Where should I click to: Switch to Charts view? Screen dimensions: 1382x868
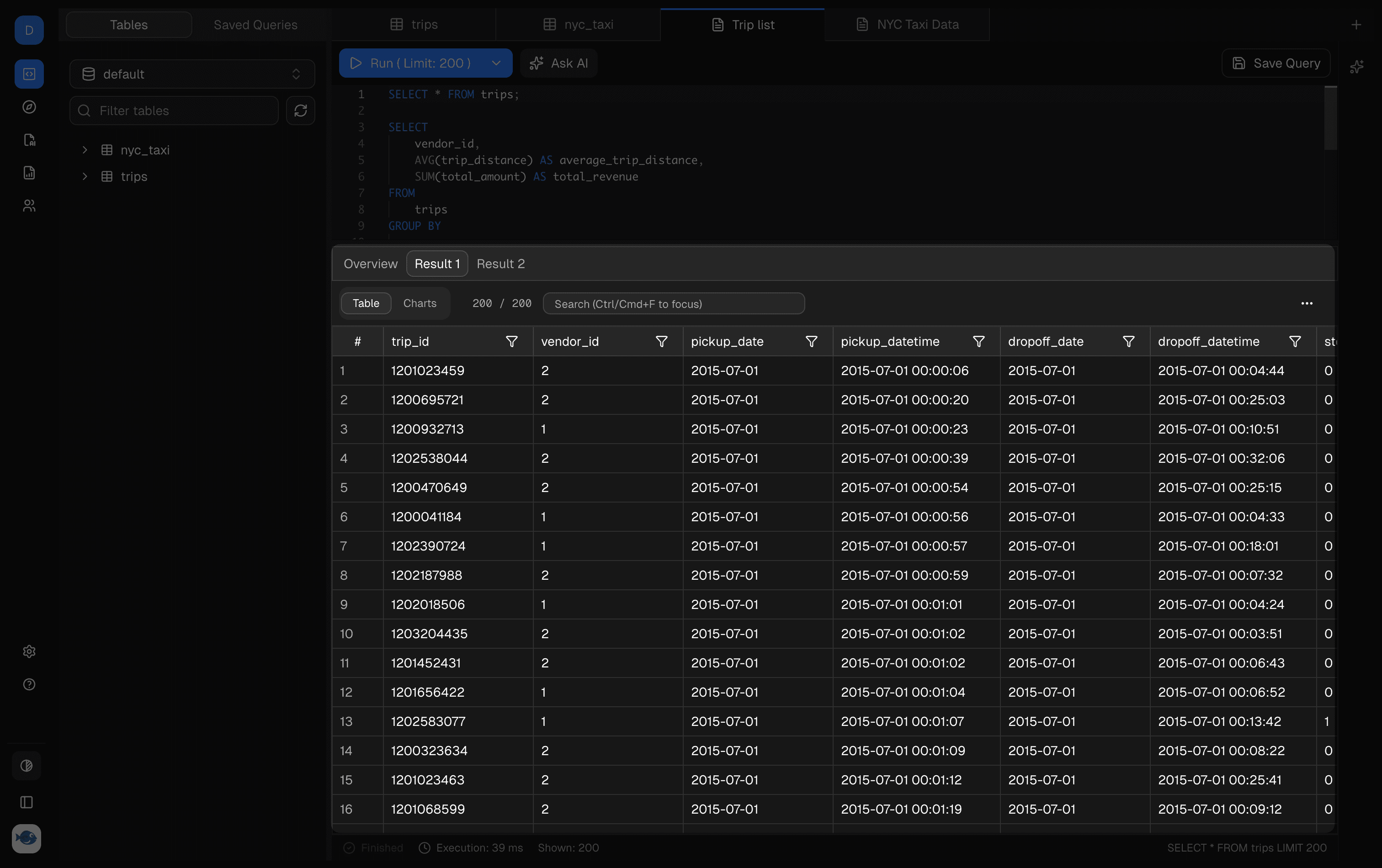tap(420, 303)
